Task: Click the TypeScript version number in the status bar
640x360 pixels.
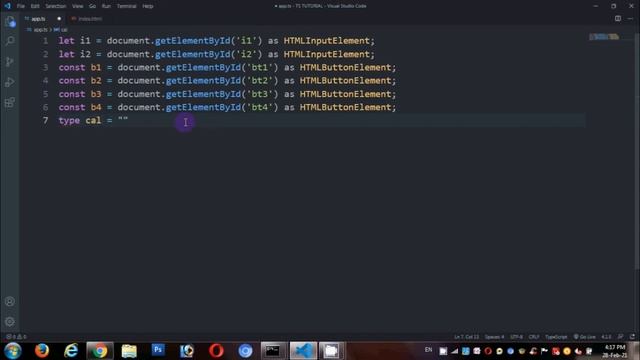Action: (x=606, y=337)
